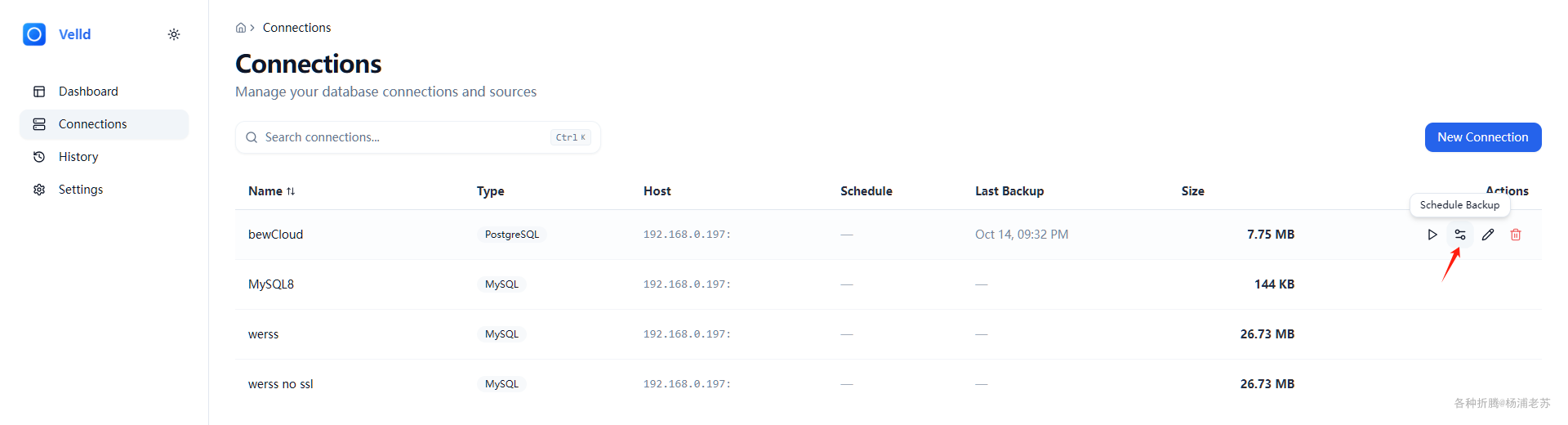This screenshot has width=1568, height=425.
Task: Click the magnifier icon in search box
Action: [x=252, y=137]
